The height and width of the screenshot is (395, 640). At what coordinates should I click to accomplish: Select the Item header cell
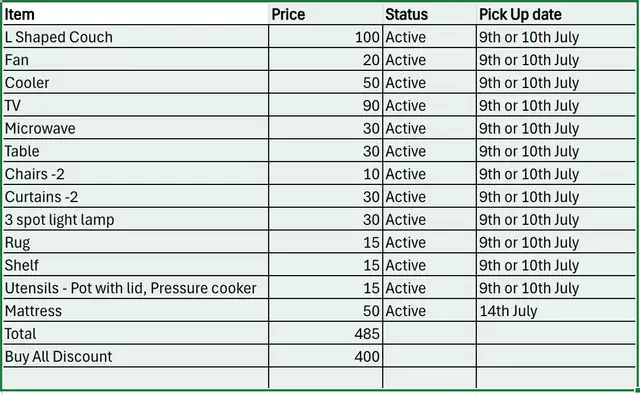click(x=136, y=14)
